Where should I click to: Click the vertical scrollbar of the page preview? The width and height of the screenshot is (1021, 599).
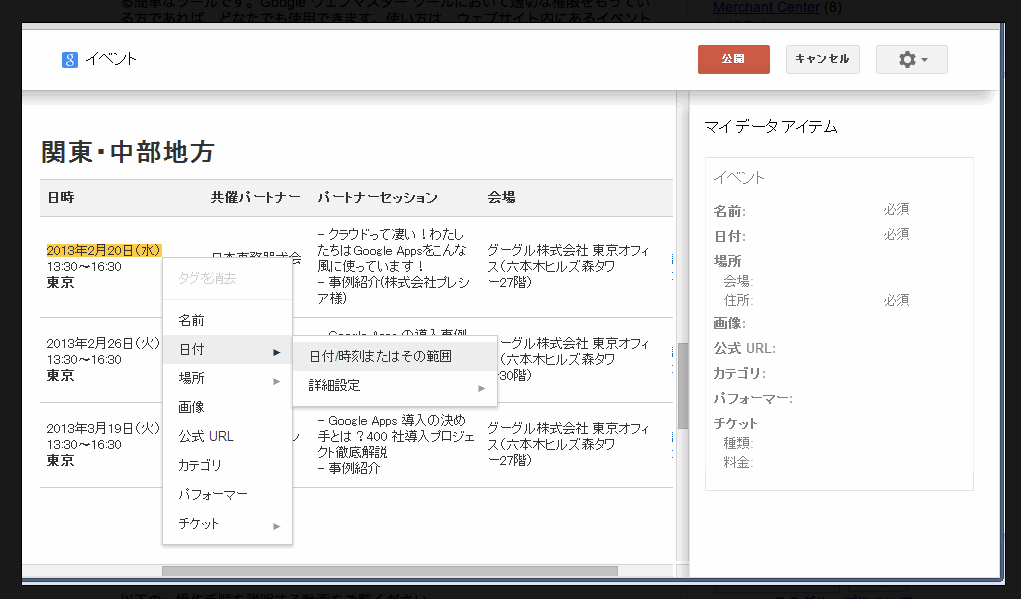coord(683,385)
